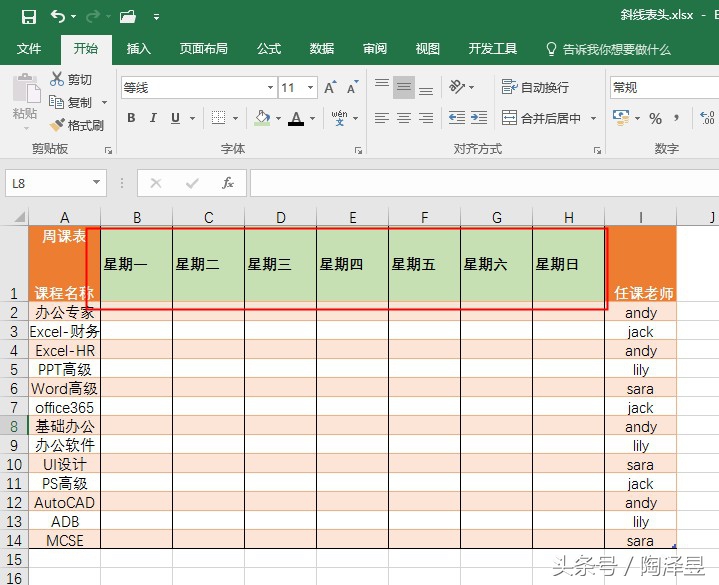This screenshot has width=719, height=585.
Task: Click Merge and Center (合并后居中)
Action: (541, 118)
